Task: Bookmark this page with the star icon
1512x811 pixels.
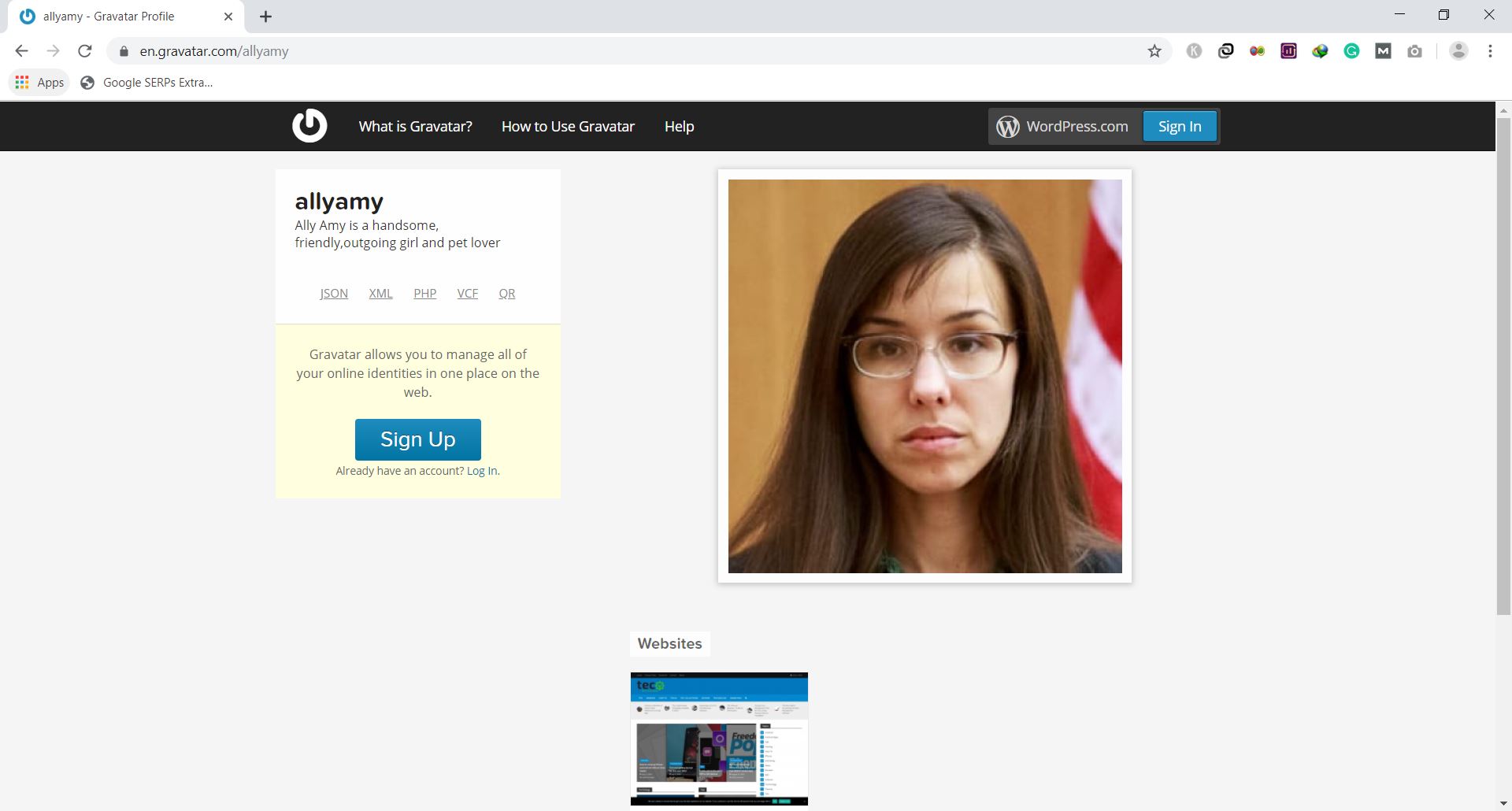Action: click(1154, 51)
